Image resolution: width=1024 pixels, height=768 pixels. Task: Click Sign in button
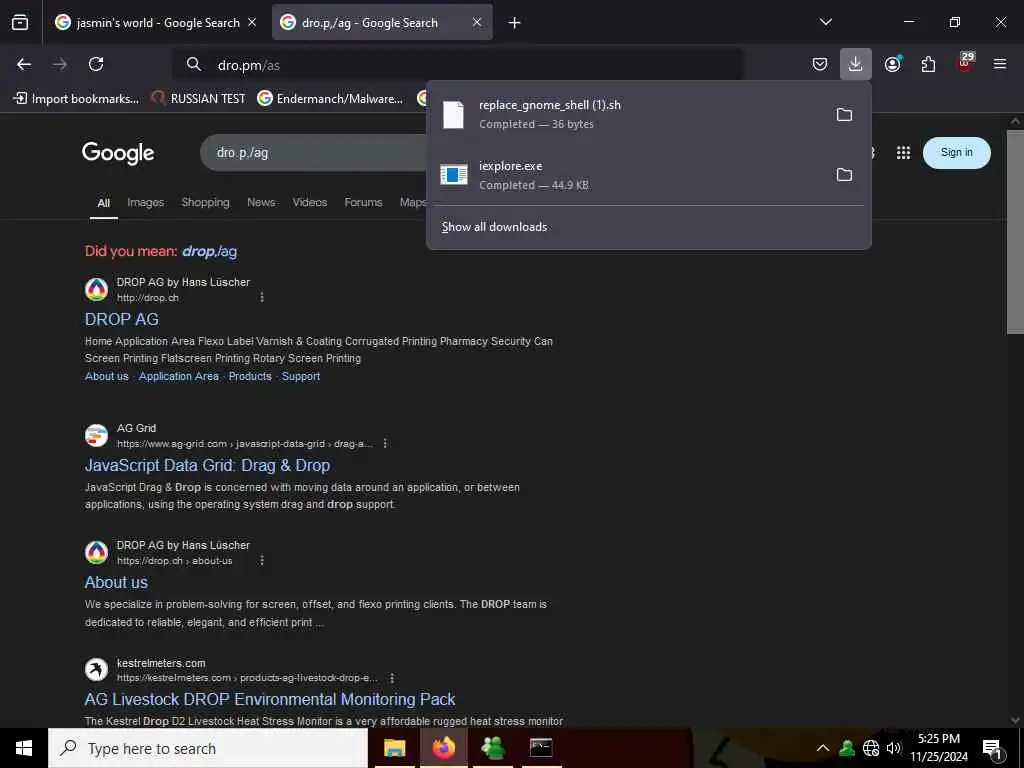click(957, 153)
